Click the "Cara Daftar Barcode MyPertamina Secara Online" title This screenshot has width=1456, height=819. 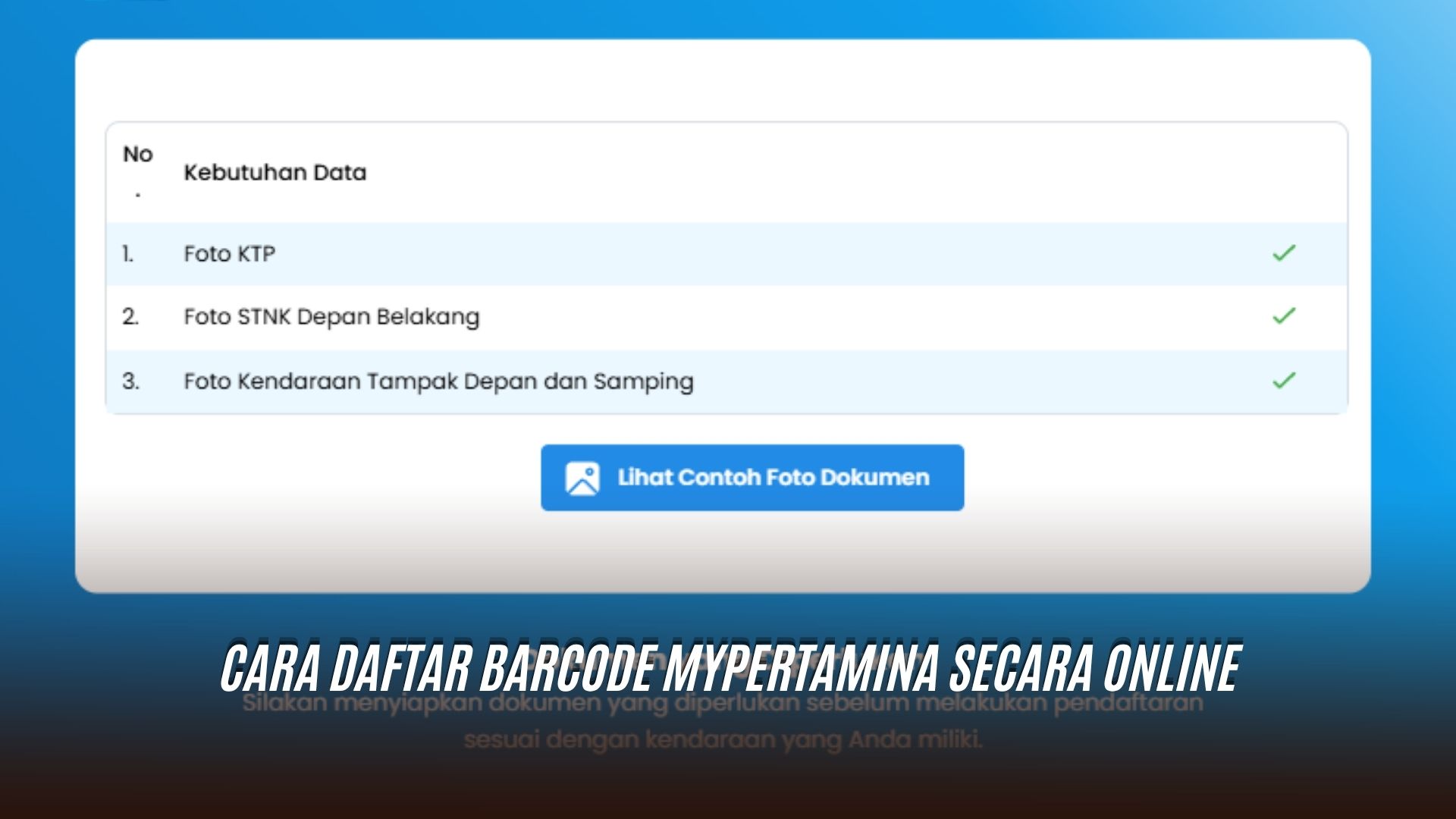click(x=730, y=668)
